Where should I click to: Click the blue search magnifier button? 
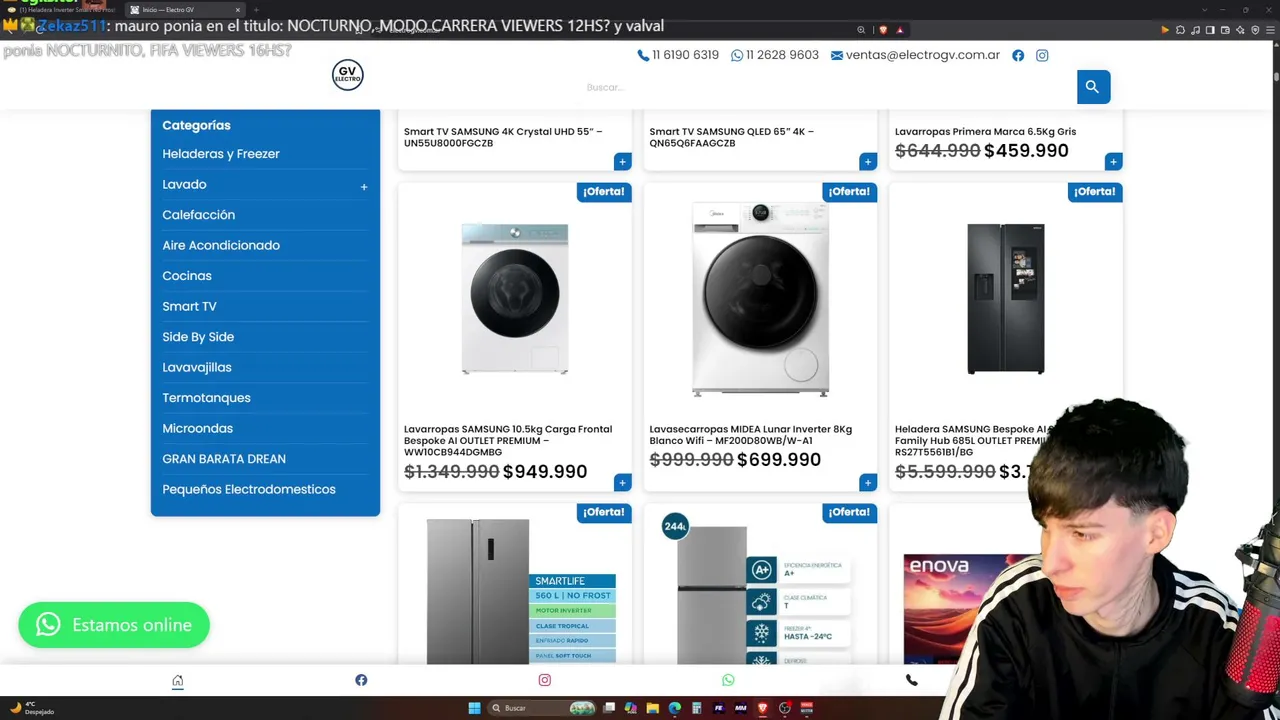pos(1093,87)
